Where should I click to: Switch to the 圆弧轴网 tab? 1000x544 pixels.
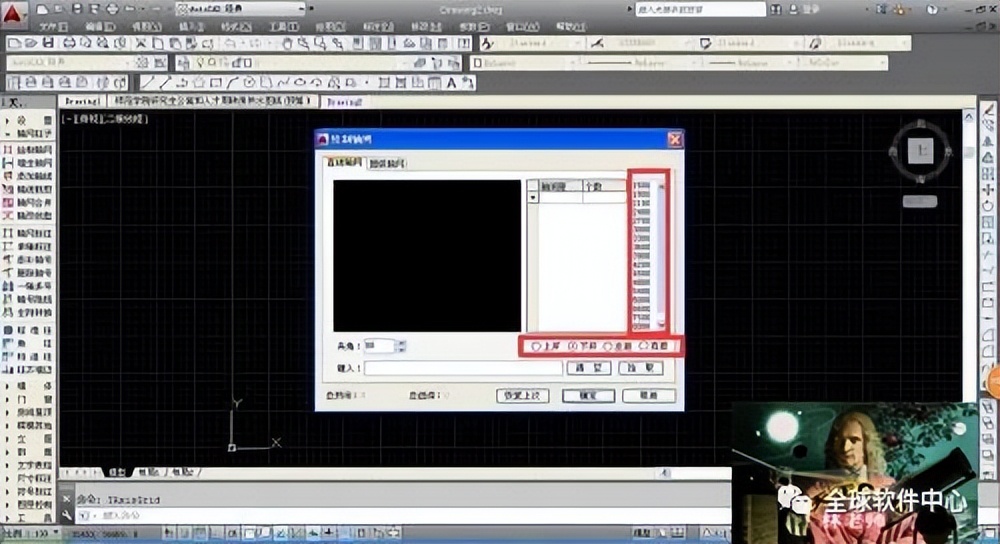(x=386, y=164)
